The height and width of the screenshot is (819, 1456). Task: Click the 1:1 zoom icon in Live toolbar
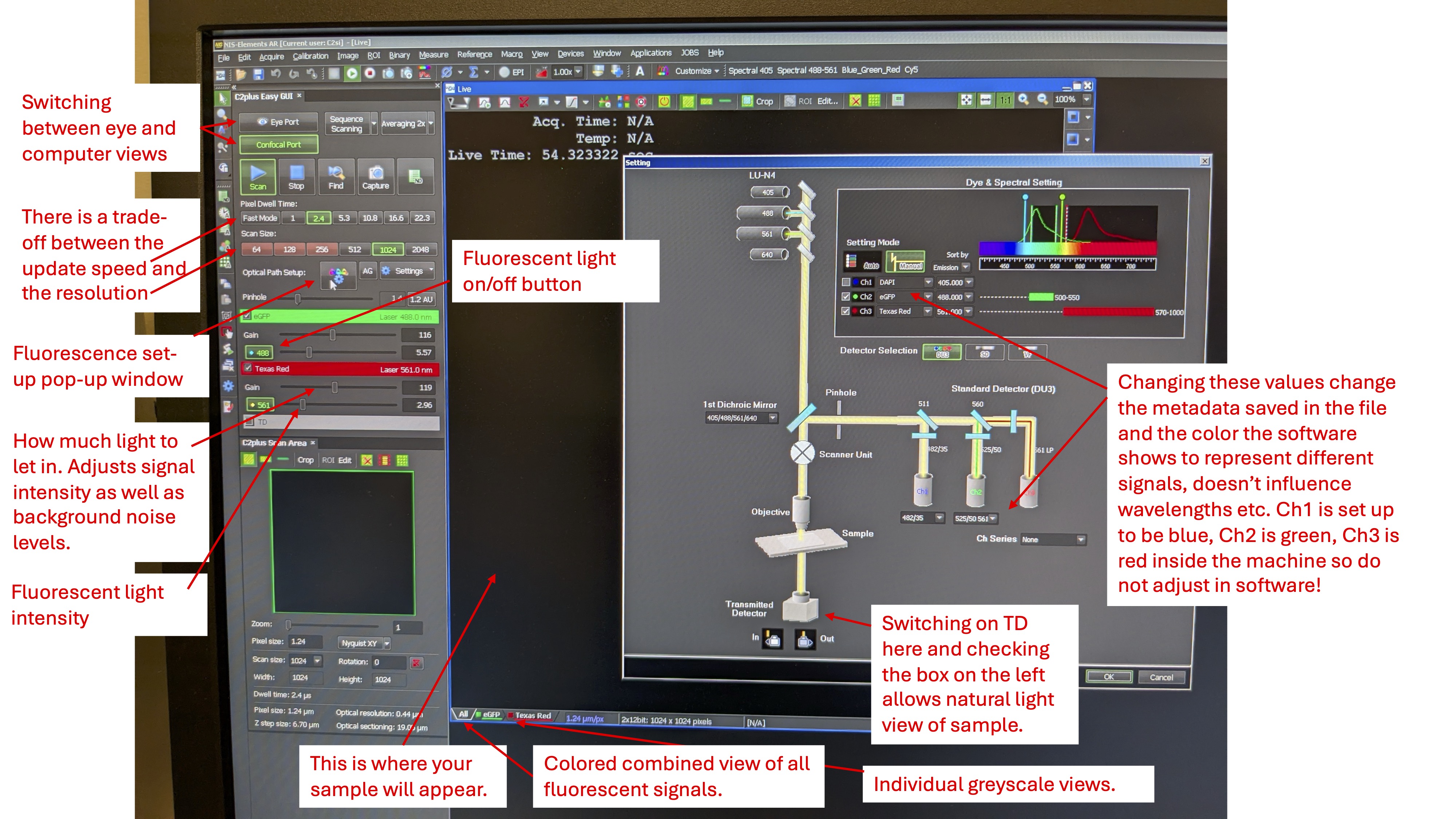(1004, 100)
